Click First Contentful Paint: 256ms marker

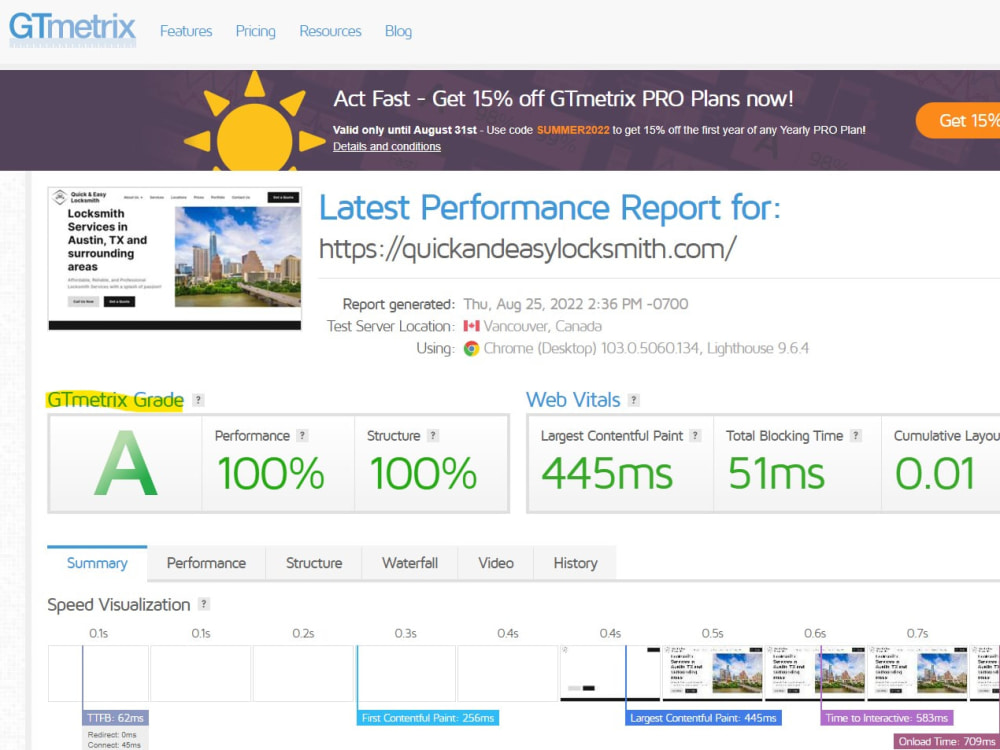point(428,718)
